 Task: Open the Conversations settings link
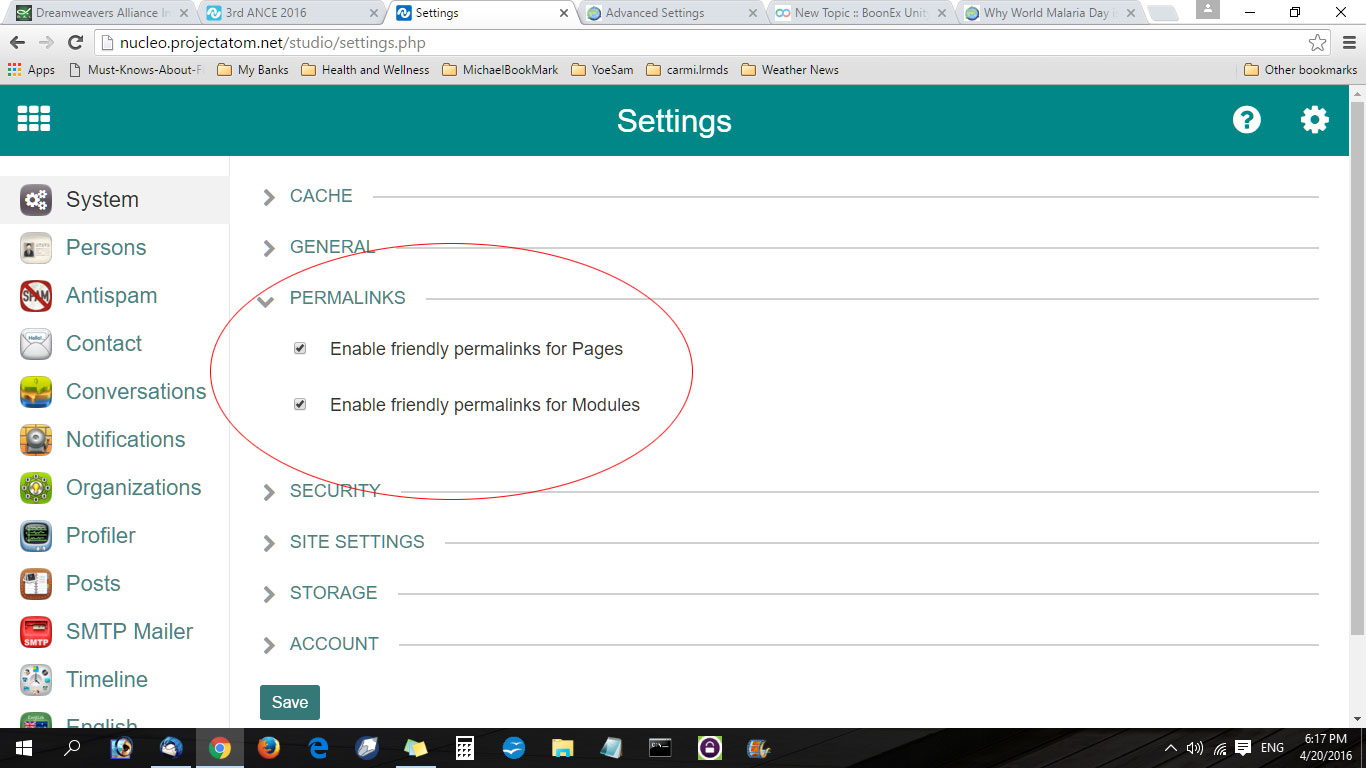click(136, 392)
